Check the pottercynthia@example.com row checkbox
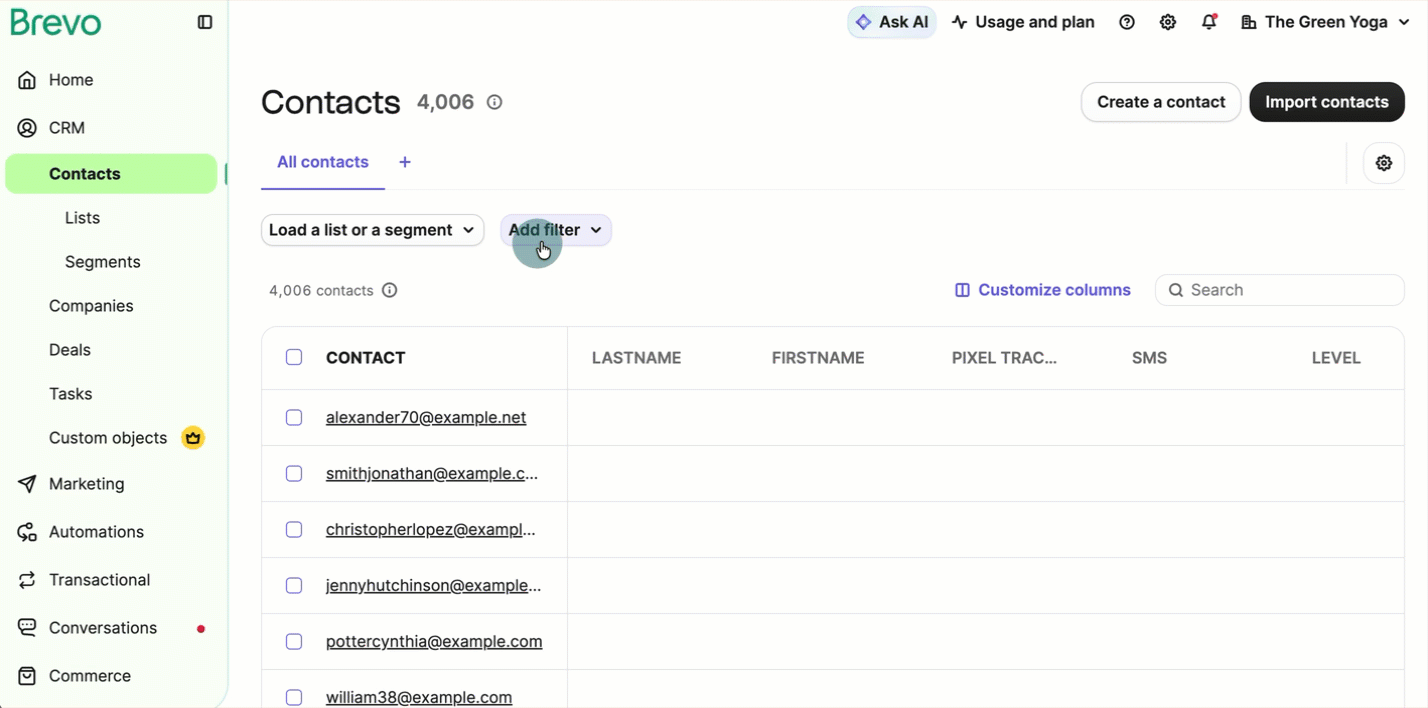 294,641
